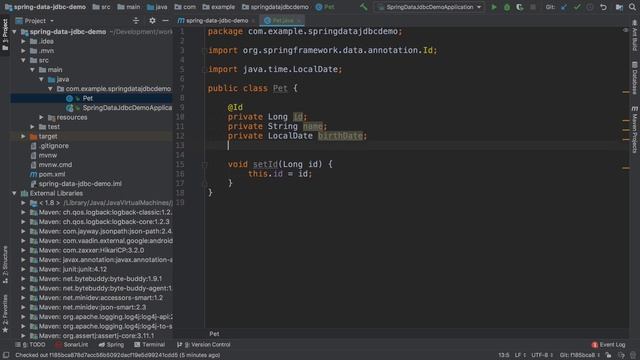The image size is (640, 360).
Task: Select pom.xml in project tree
Action: click(51, 174)
